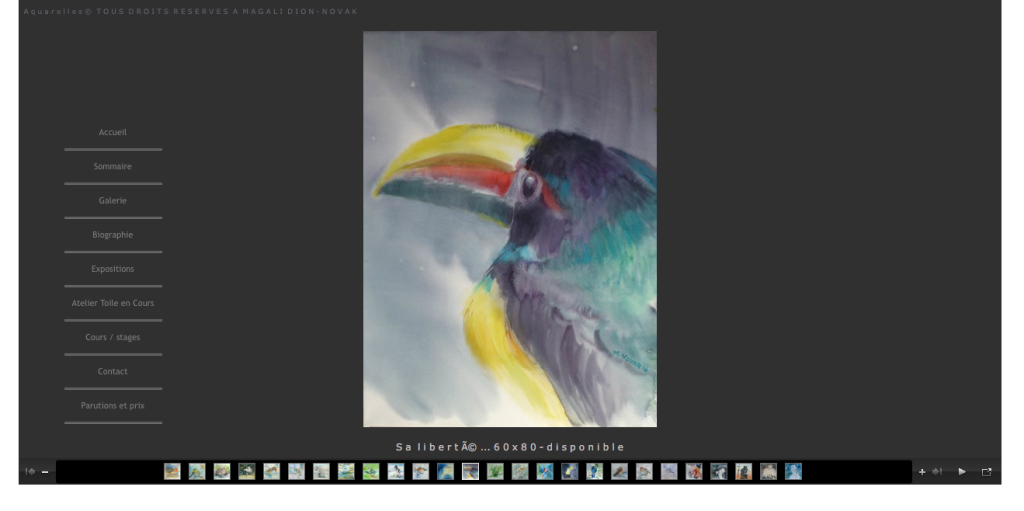Open the Accueil menu item
This screenshot has width=1024, height=511.
113,132
